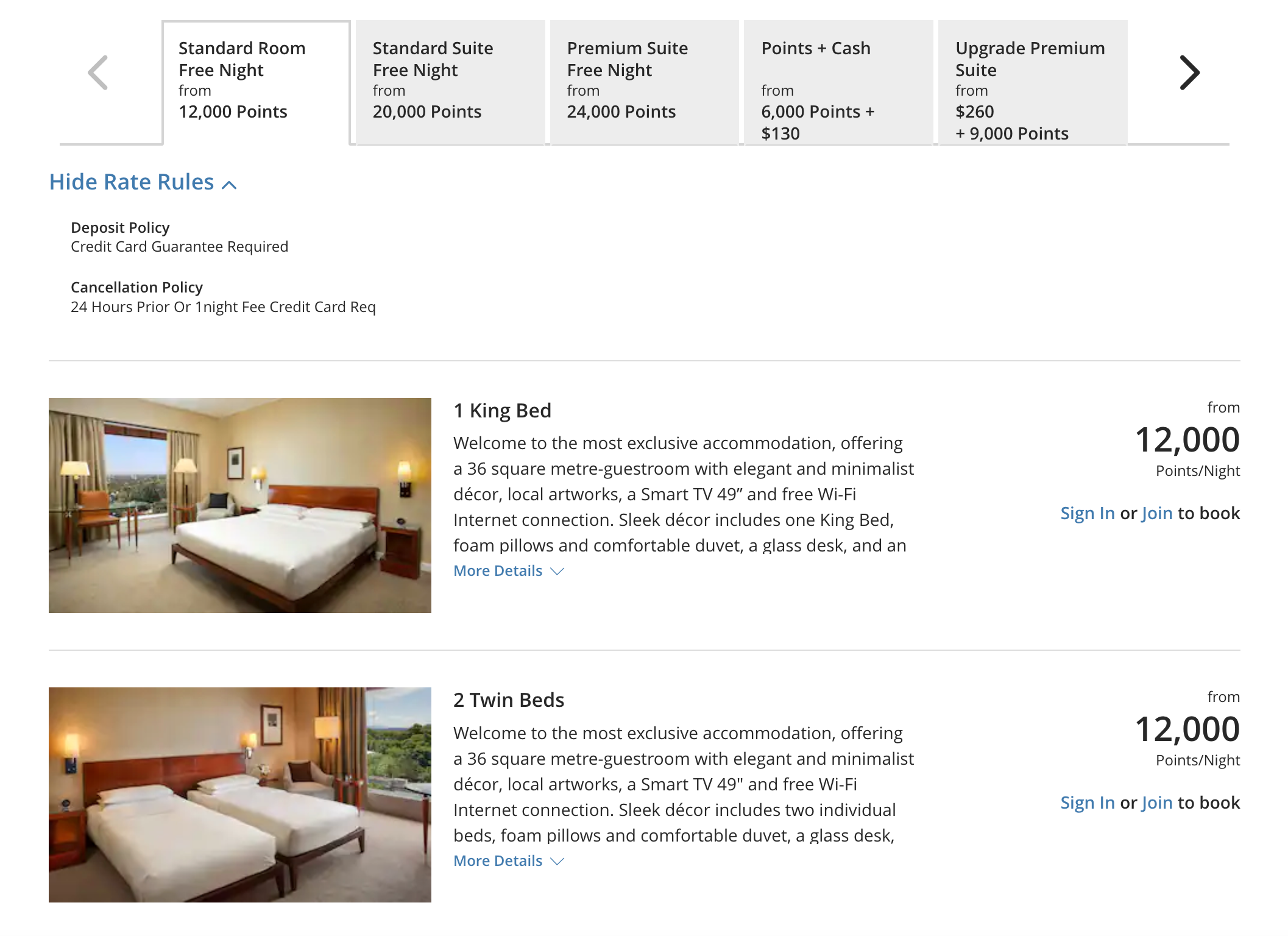
Task: Collapse the Hide Rate Rules section
Action: 132,182
